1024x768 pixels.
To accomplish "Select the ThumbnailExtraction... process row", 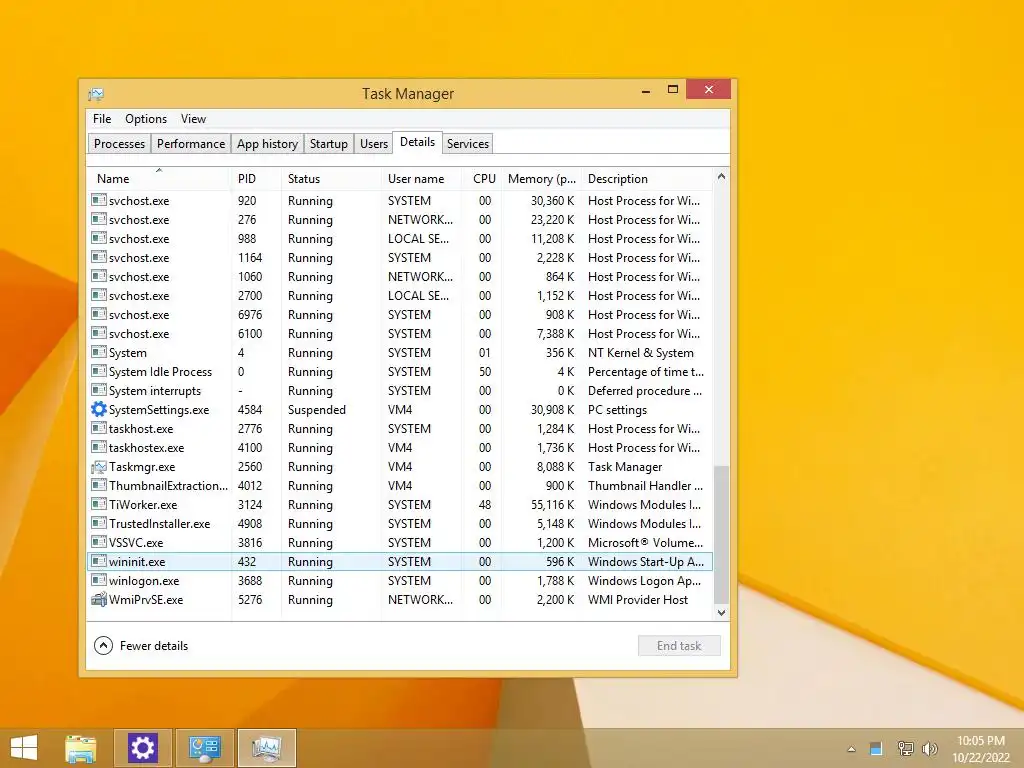I will (x=400, y=486).
